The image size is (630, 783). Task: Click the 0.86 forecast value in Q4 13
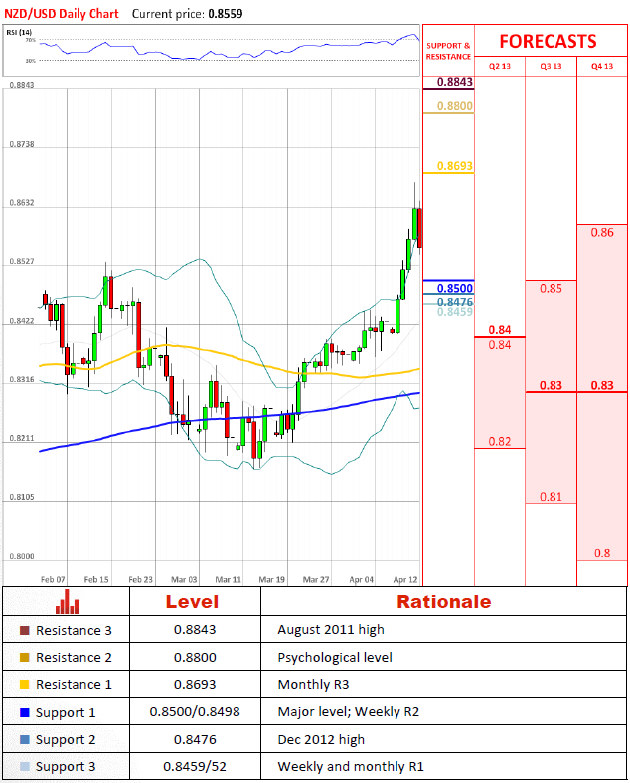click(x=602, y=232)
